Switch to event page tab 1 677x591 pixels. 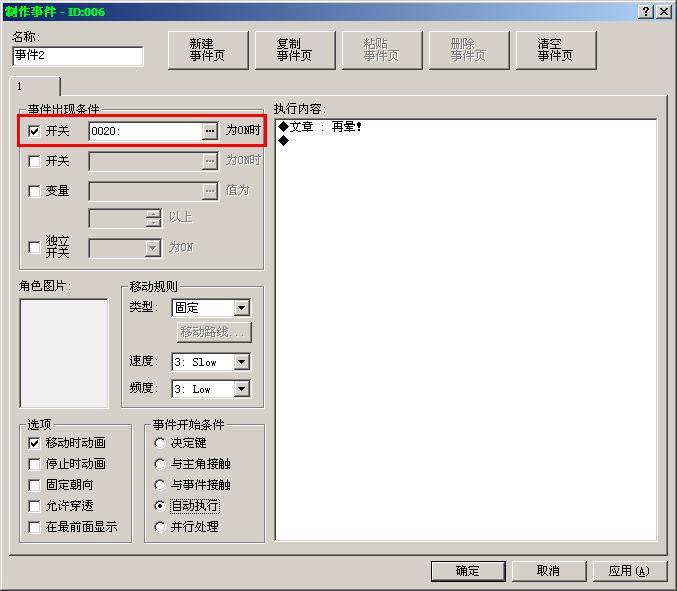[x=35, y=86]
